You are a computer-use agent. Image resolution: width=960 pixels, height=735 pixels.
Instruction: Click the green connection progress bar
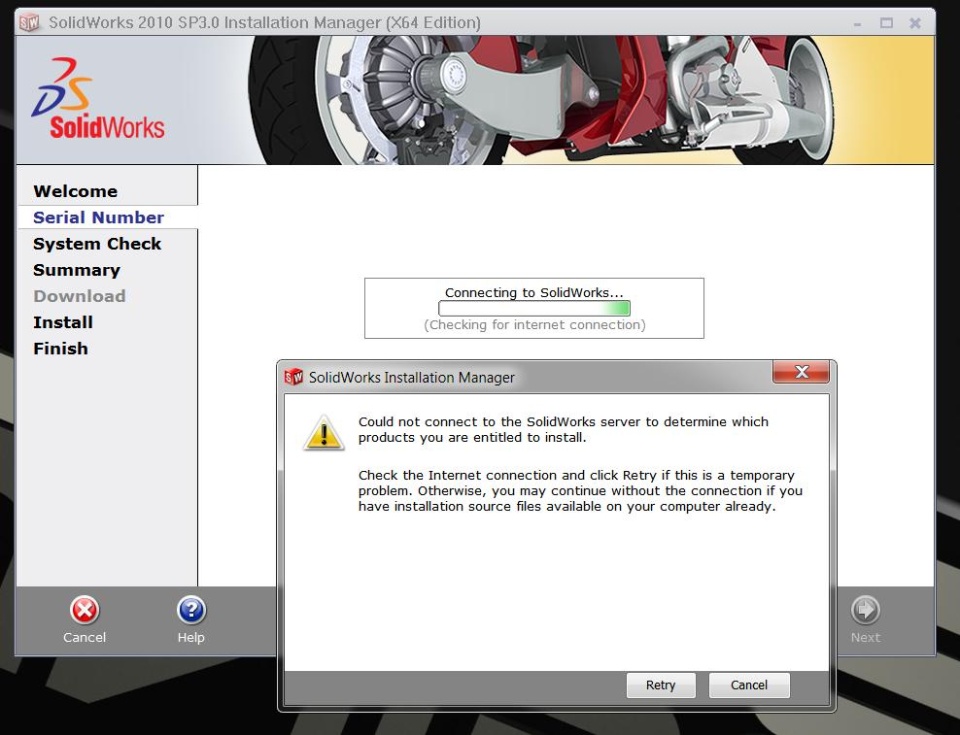point(534,308)
